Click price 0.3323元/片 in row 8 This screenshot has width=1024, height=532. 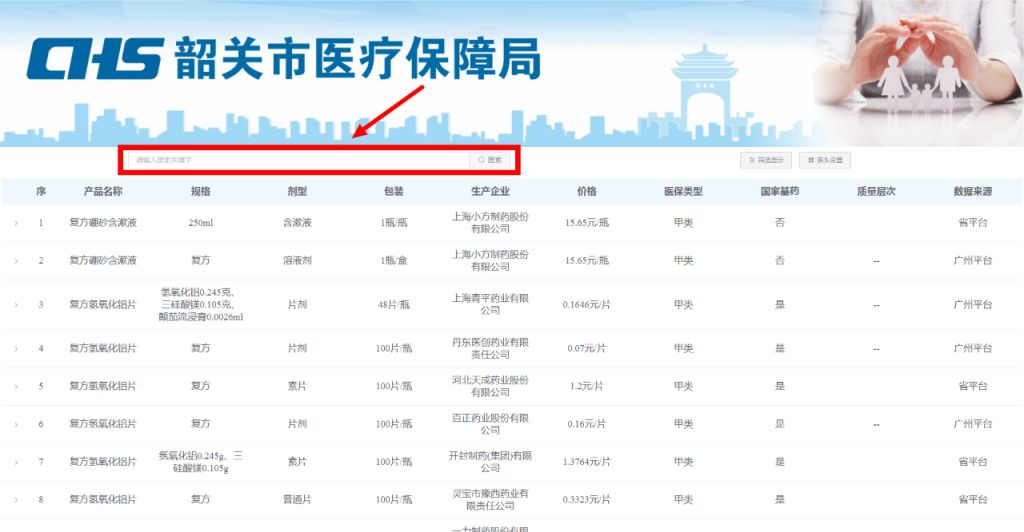tap(586, 500)
